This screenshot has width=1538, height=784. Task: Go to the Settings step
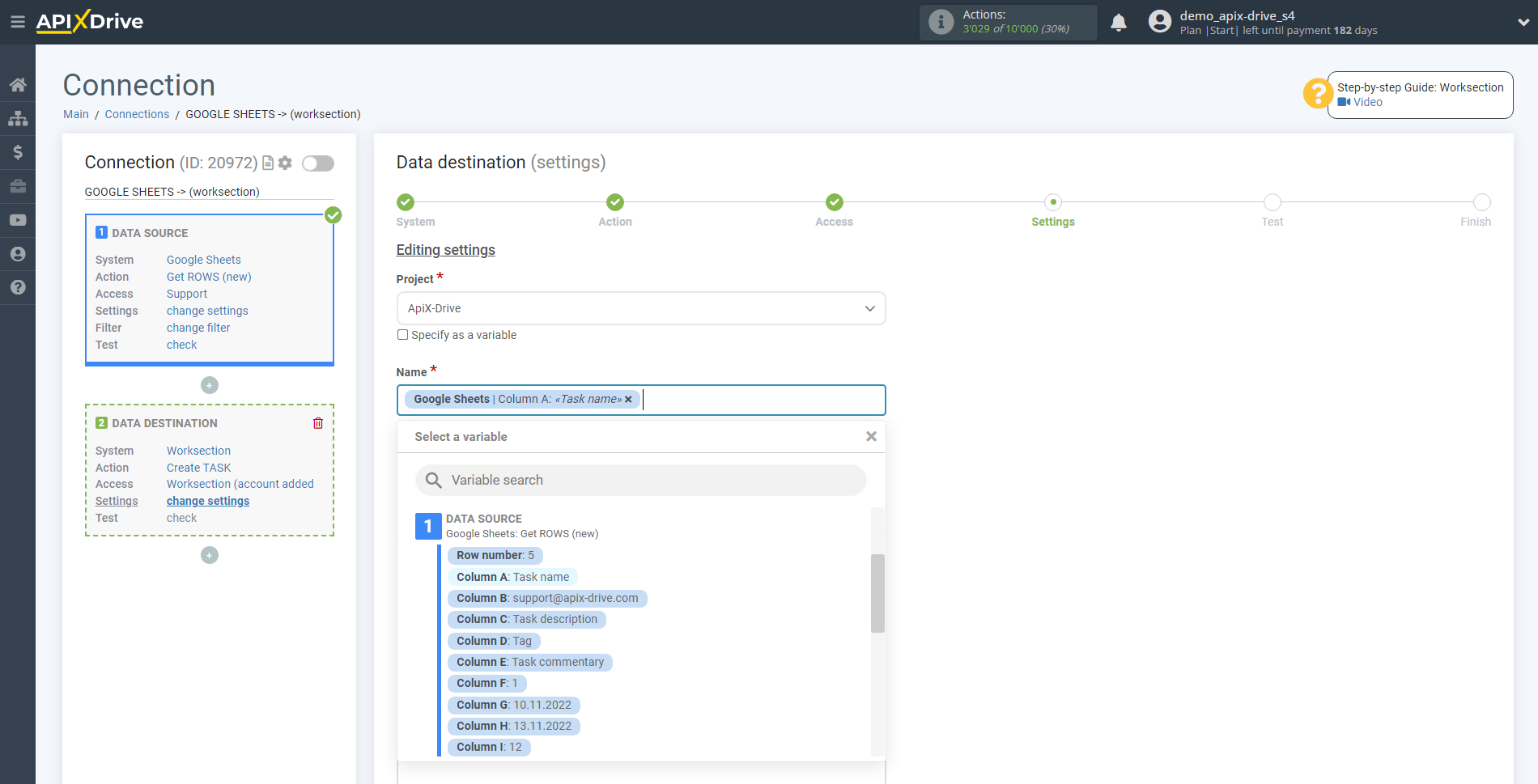point(1053,202)
